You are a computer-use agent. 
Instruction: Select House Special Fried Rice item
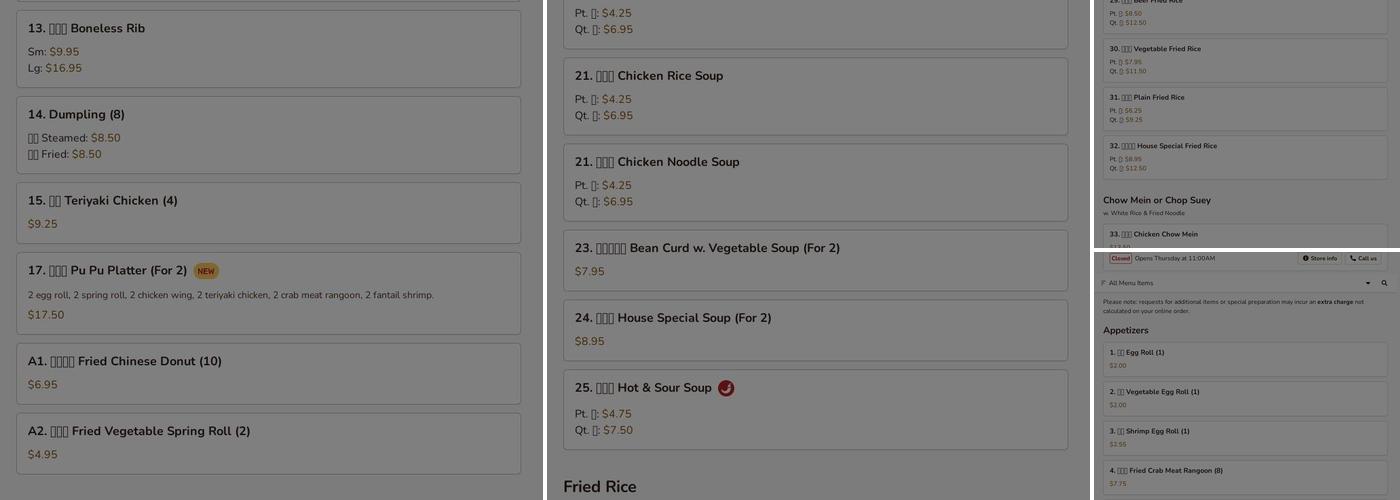[1245, 157]
